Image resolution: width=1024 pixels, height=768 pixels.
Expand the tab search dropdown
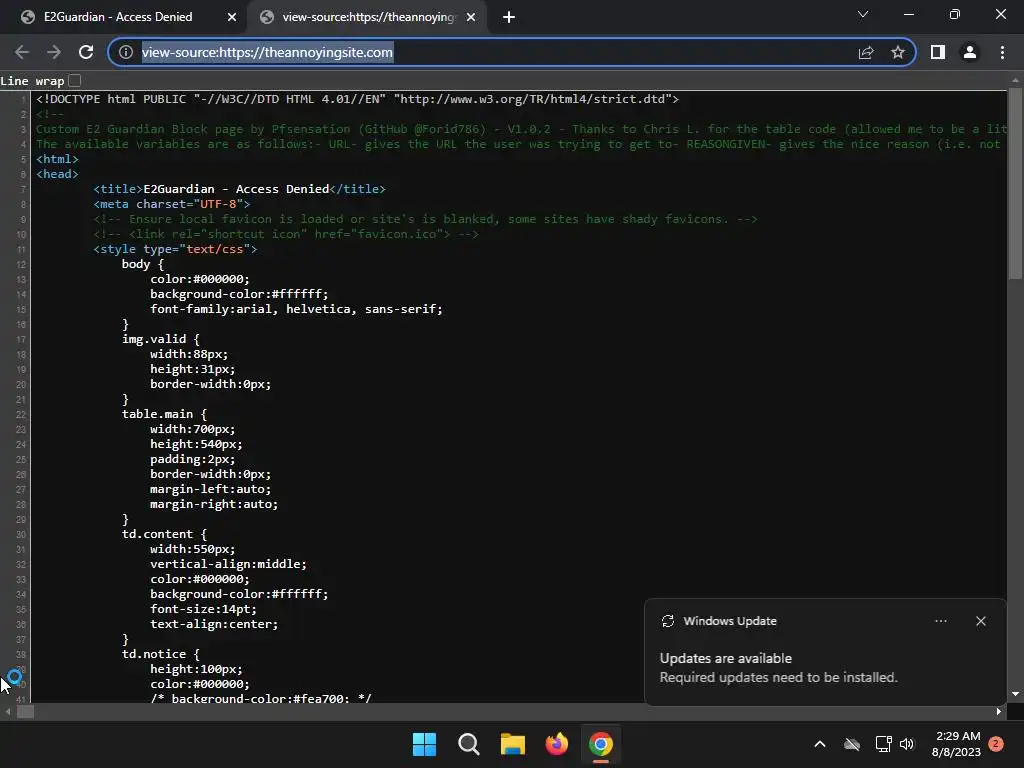pyautogui.click(x=863, y=14)
